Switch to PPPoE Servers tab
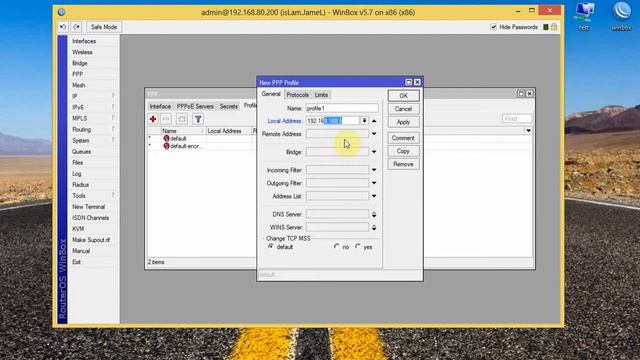The height and width of the screenshot is (360, 640). 195,106
